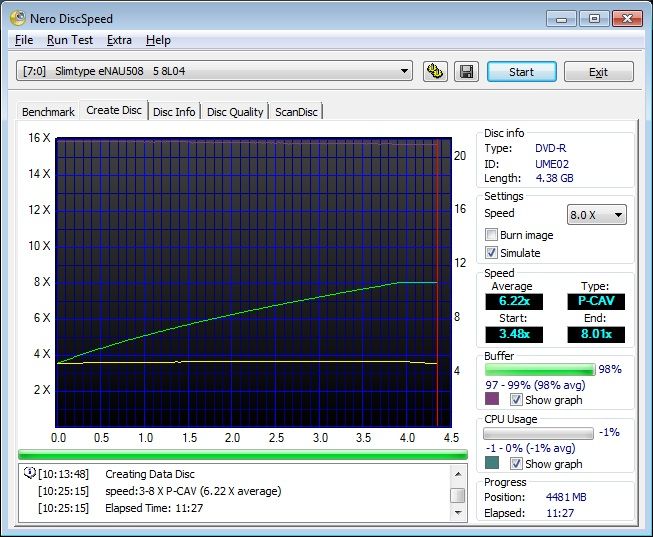Click the purple Buffer graph color swatch
The height and width of the screenshot is (537, 653).
[x=491, y=400]
